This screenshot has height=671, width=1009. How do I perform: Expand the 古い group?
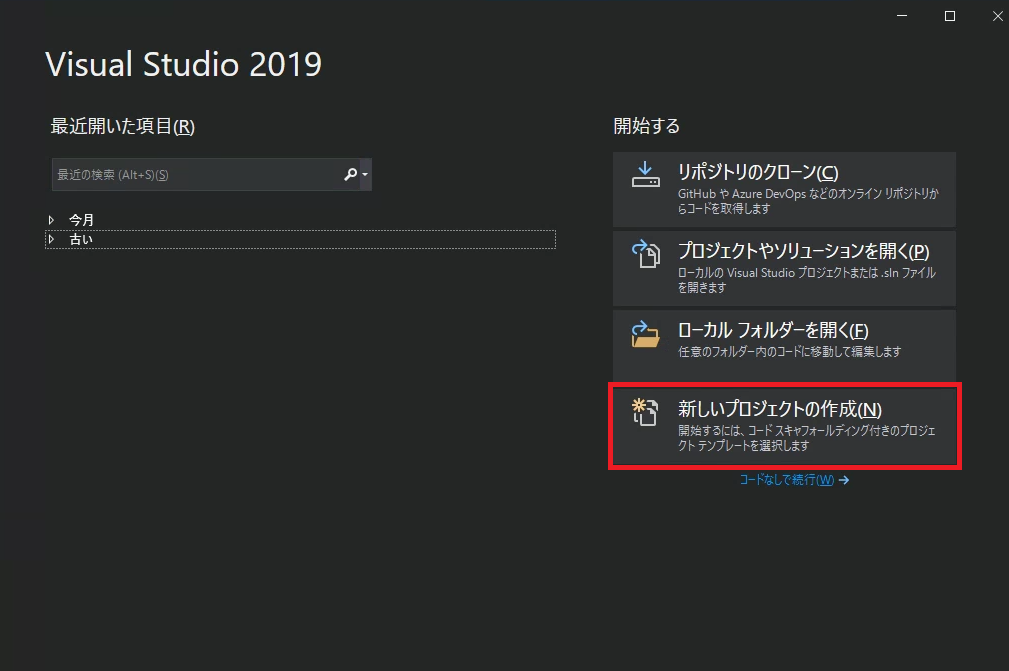(x=51, y=239)
